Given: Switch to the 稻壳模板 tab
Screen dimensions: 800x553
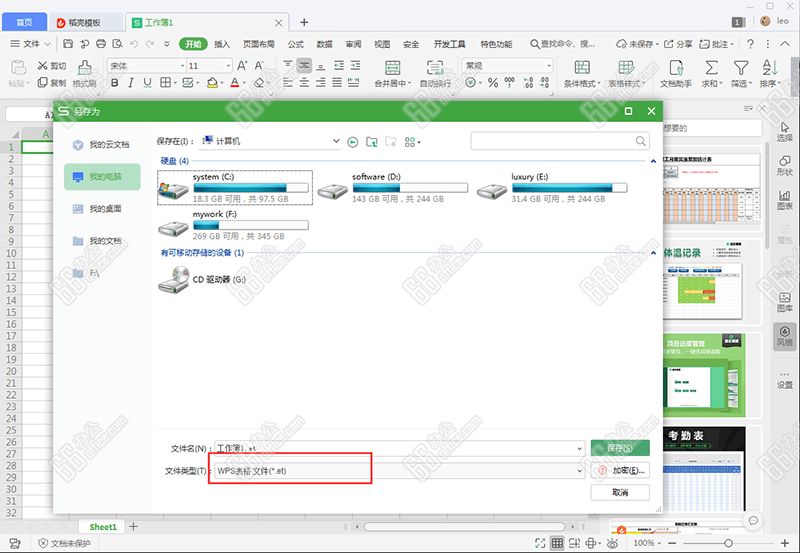Looking at the screenshot, I should coord(85,22).
